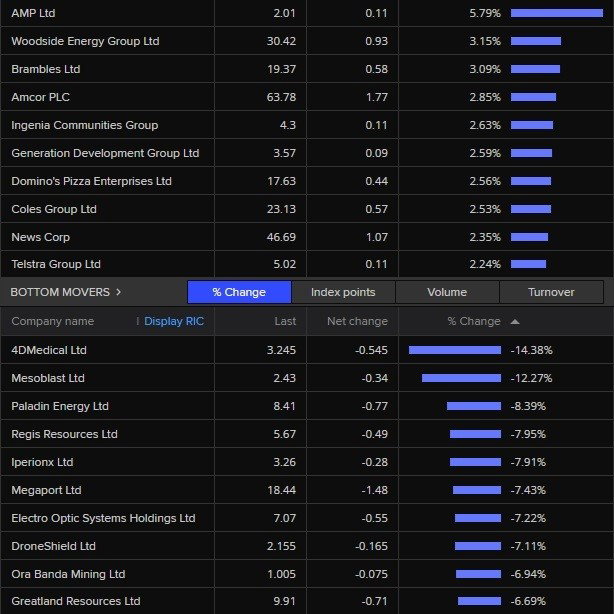Select Regis Resources Ltd name
This screenshot has height=614, width=614.
coord(64,434)
